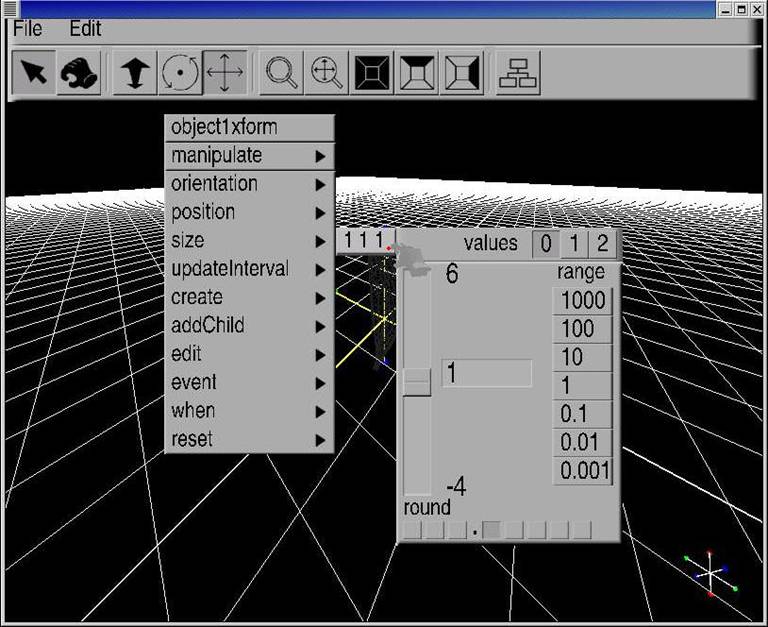Toggle the highlighted round box after the dot

492,530
